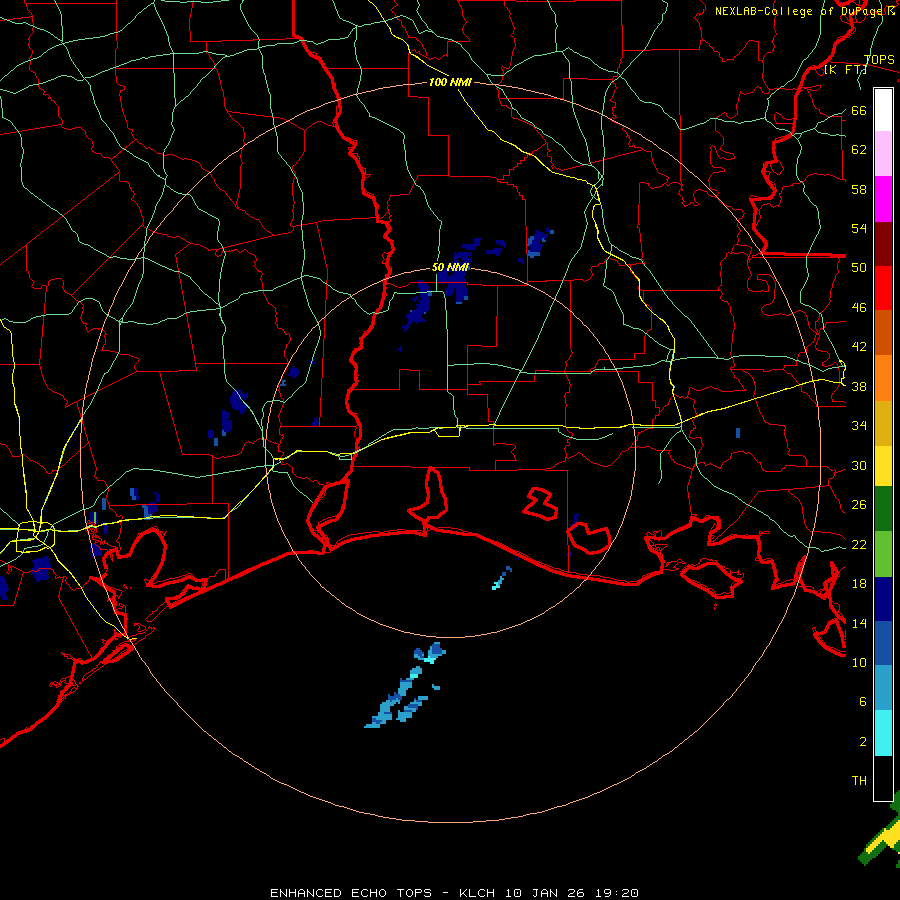
Task: Click the dark orange 46 kft legend swatch
Action: pyautogui.click(x=883, y=333)
